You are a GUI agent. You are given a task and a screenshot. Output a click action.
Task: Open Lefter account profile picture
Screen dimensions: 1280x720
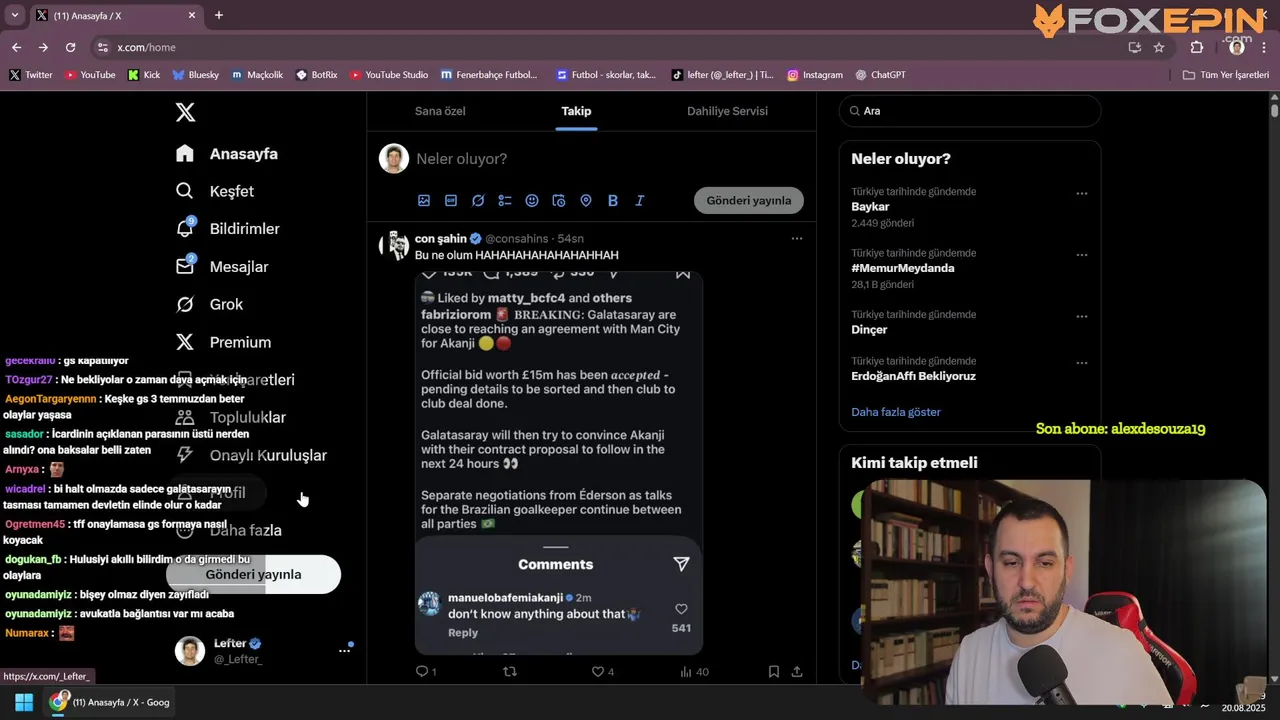click(190, 651)
